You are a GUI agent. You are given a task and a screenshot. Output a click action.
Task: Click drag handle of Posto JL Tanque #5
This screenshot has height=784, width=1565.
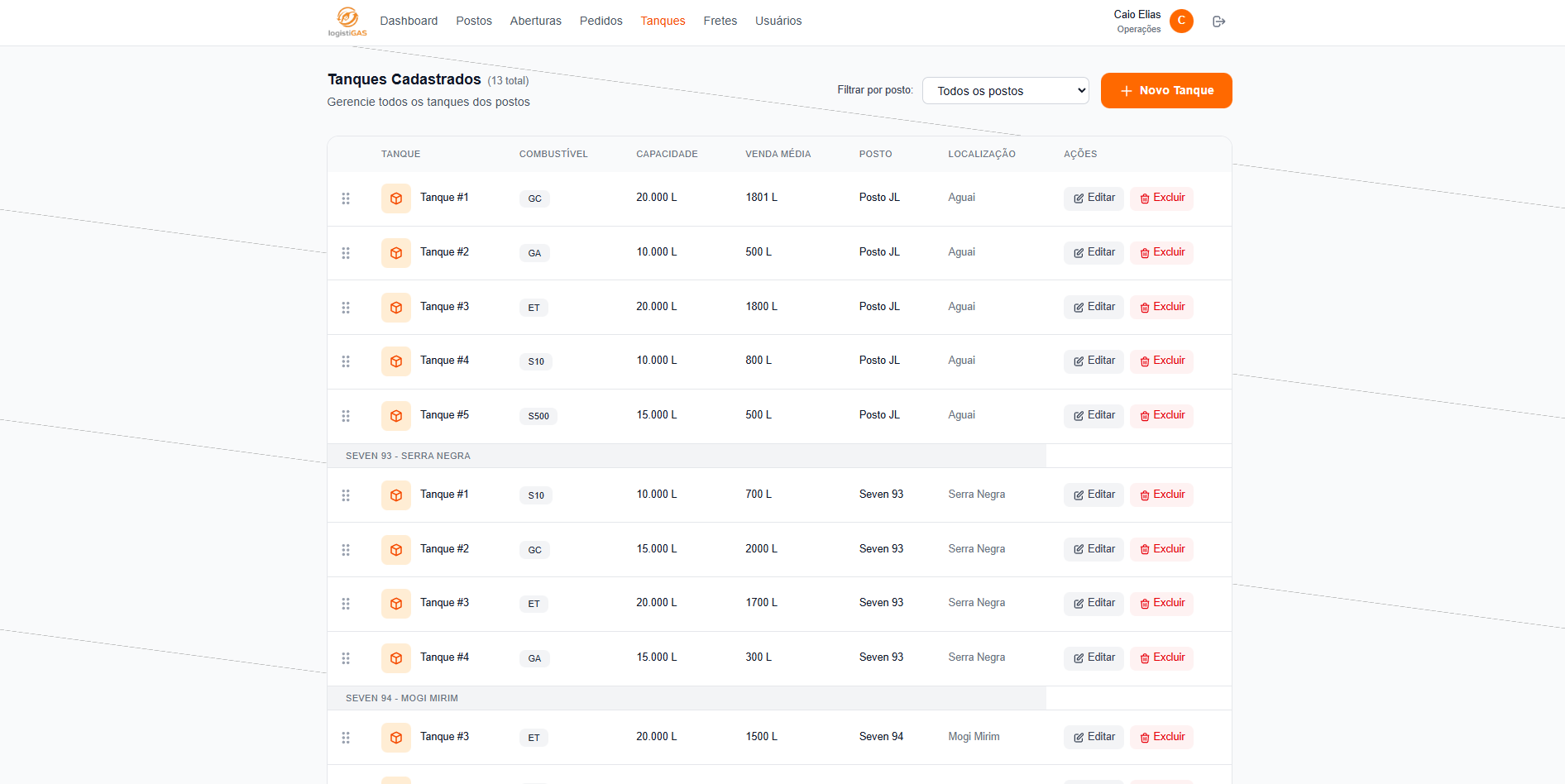pos(346,416)
